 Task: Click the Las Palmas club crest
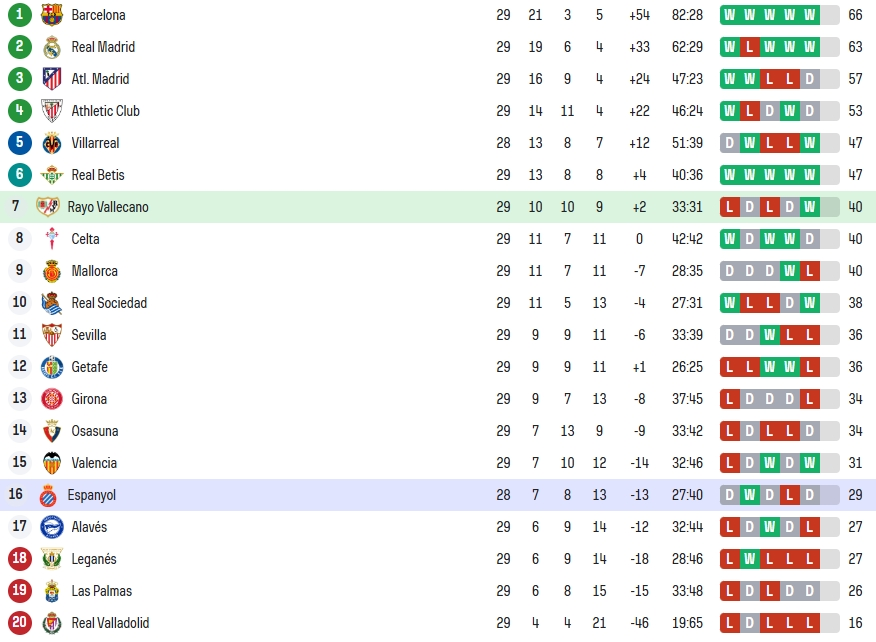tap(52, 591)
